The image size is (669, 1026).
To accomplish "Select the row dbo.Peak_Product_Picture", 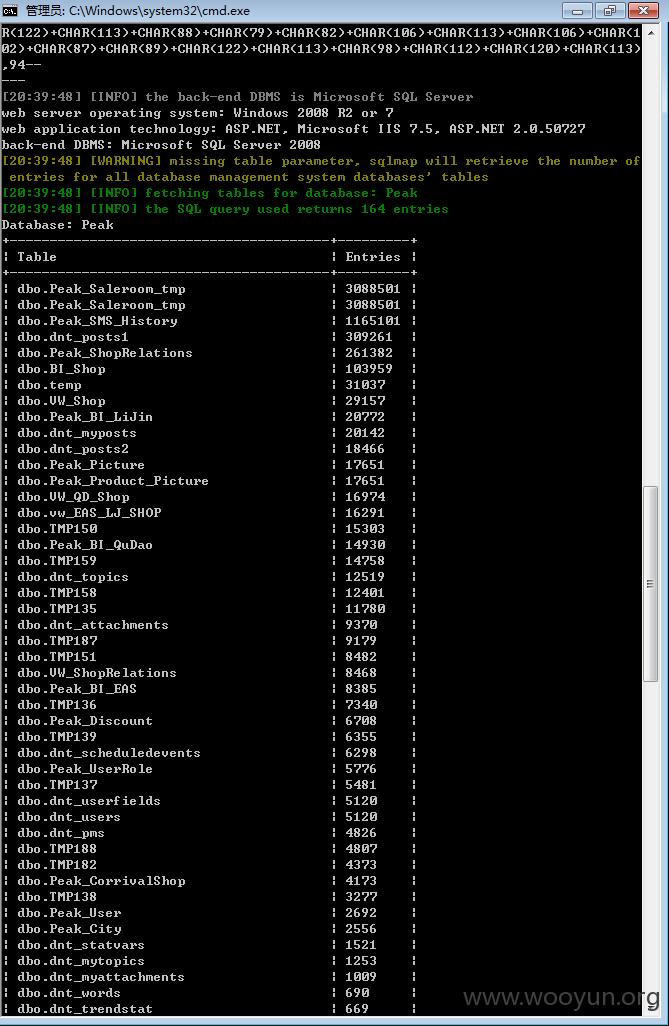I will tap(209, 481).
